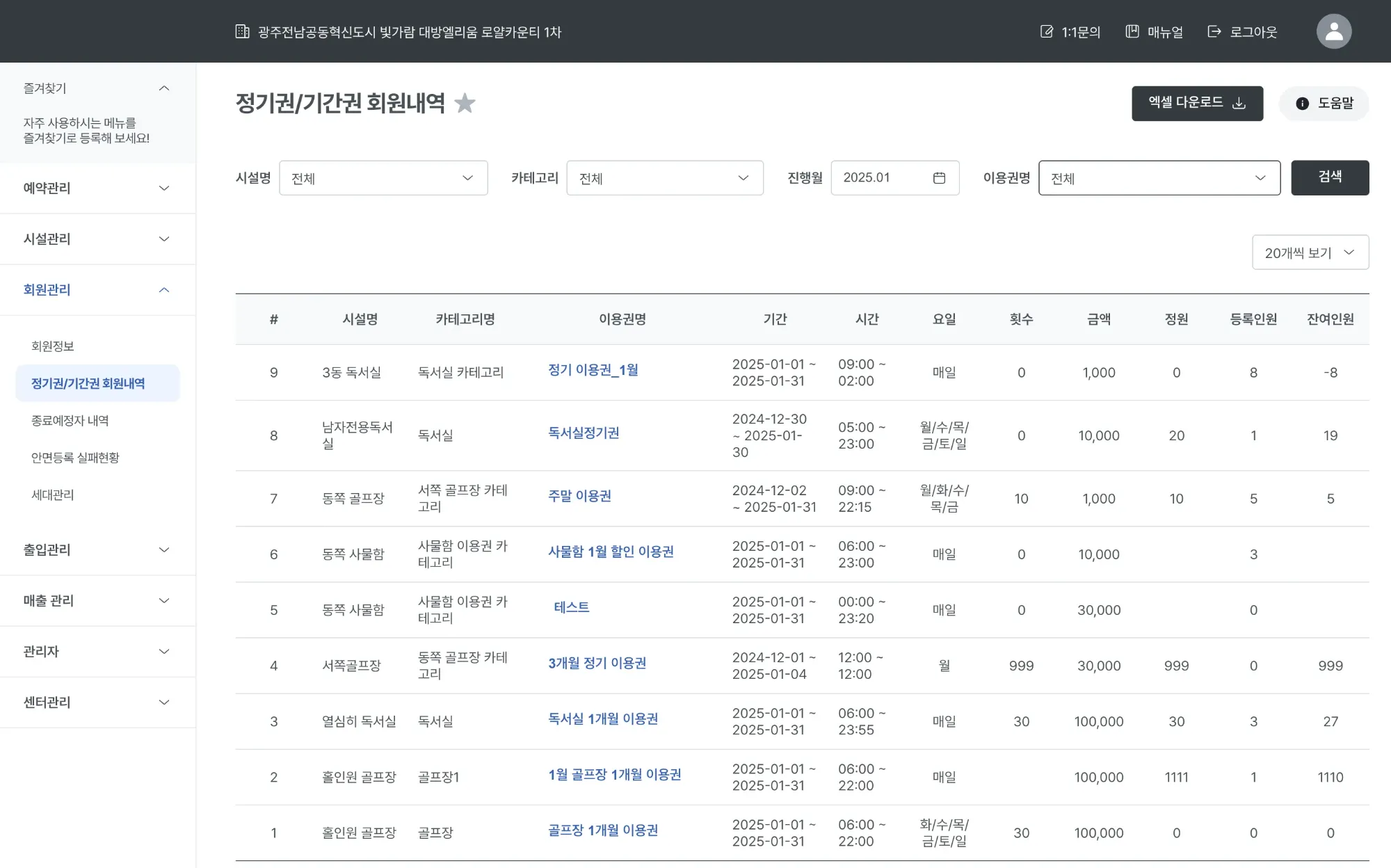
Task: Click the 로그아웃 logout icon
Action: point(1214,31)
